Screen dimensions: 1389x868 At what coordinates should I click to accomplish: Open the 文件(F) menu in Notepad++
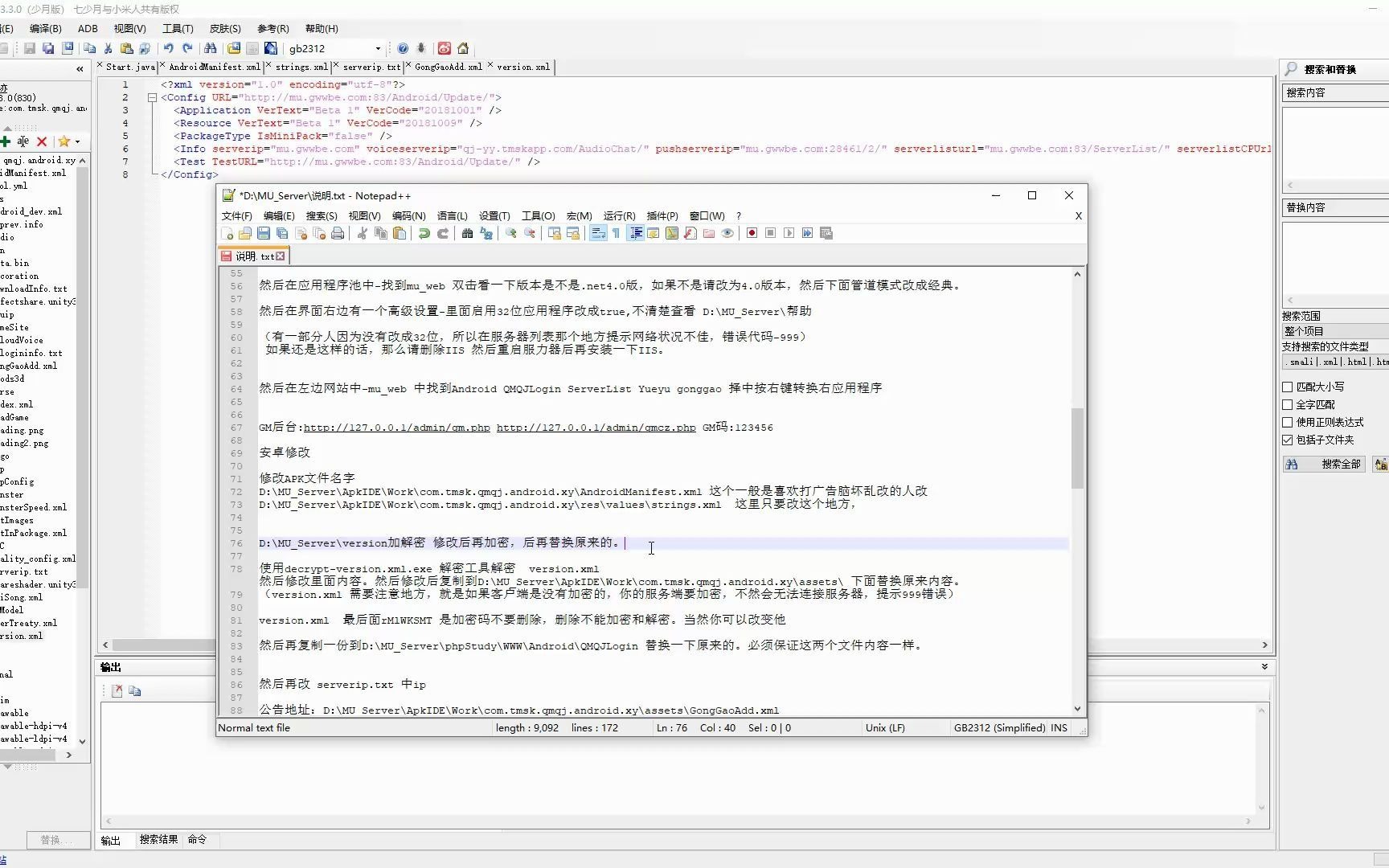tap(236, 215)
